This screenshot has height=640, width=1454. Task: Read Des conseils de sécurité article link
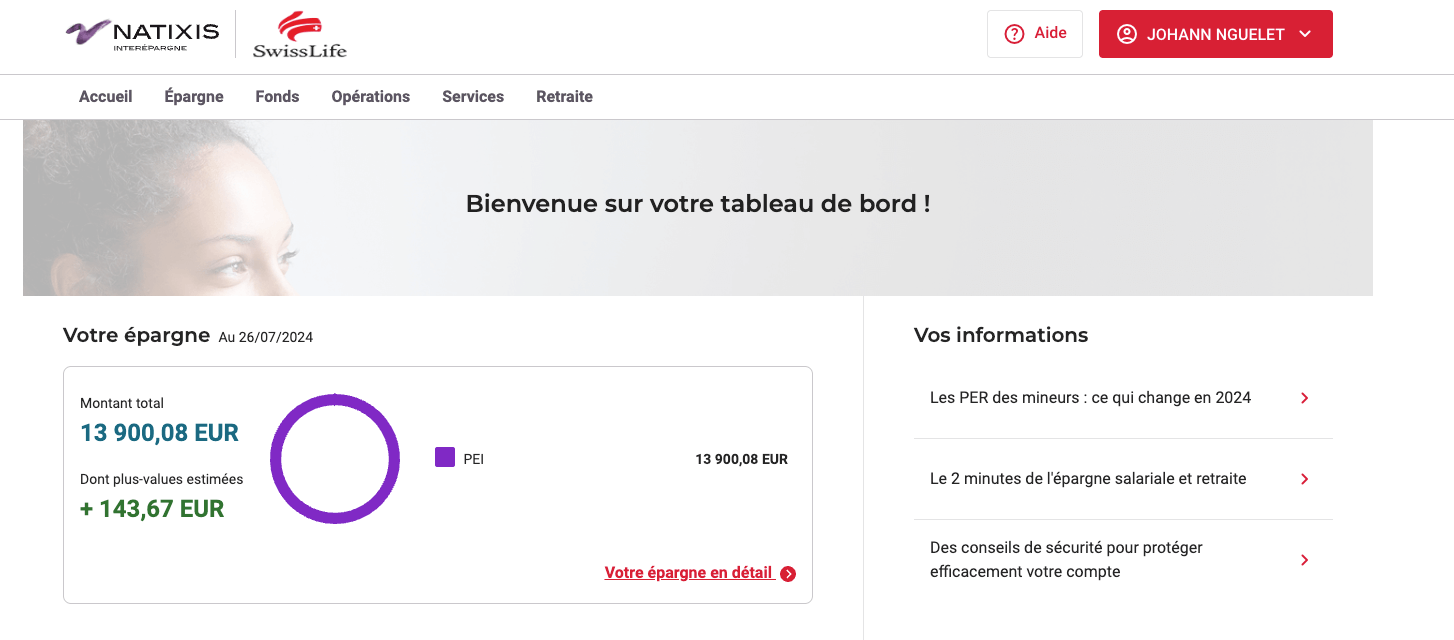[x=1066, y=560]
